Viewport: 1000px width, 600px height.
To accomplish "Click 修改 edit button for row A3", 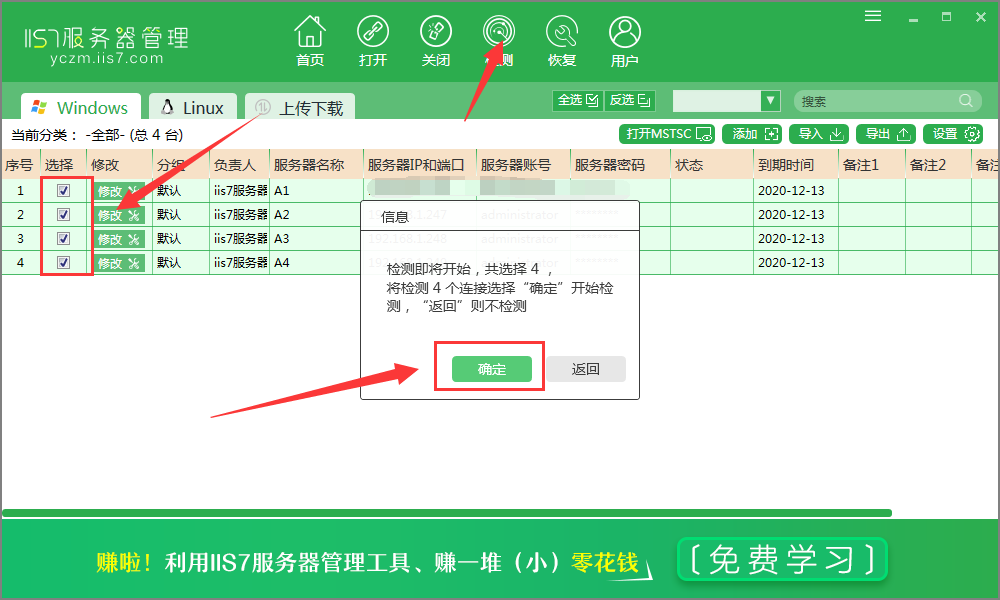I will click(119, 239).
